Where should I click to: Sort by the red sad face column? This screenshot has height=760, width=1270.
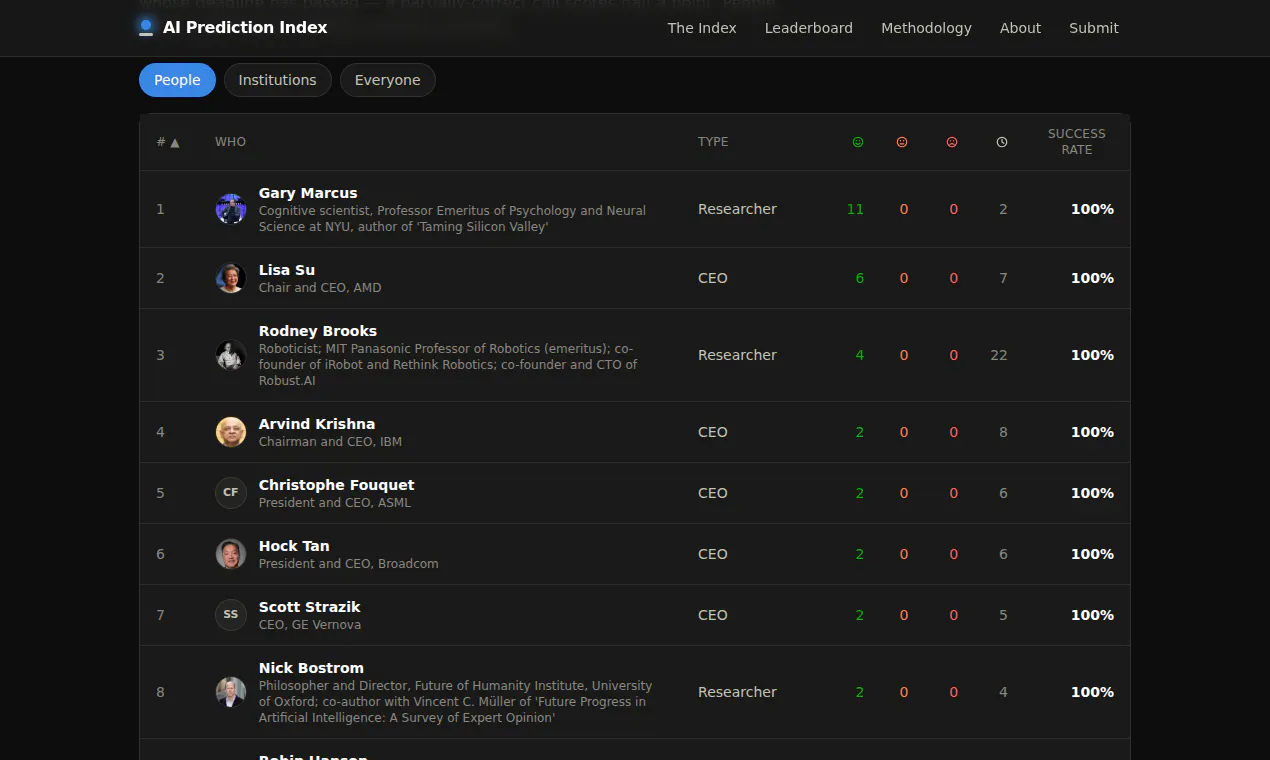tap(952, 142)
